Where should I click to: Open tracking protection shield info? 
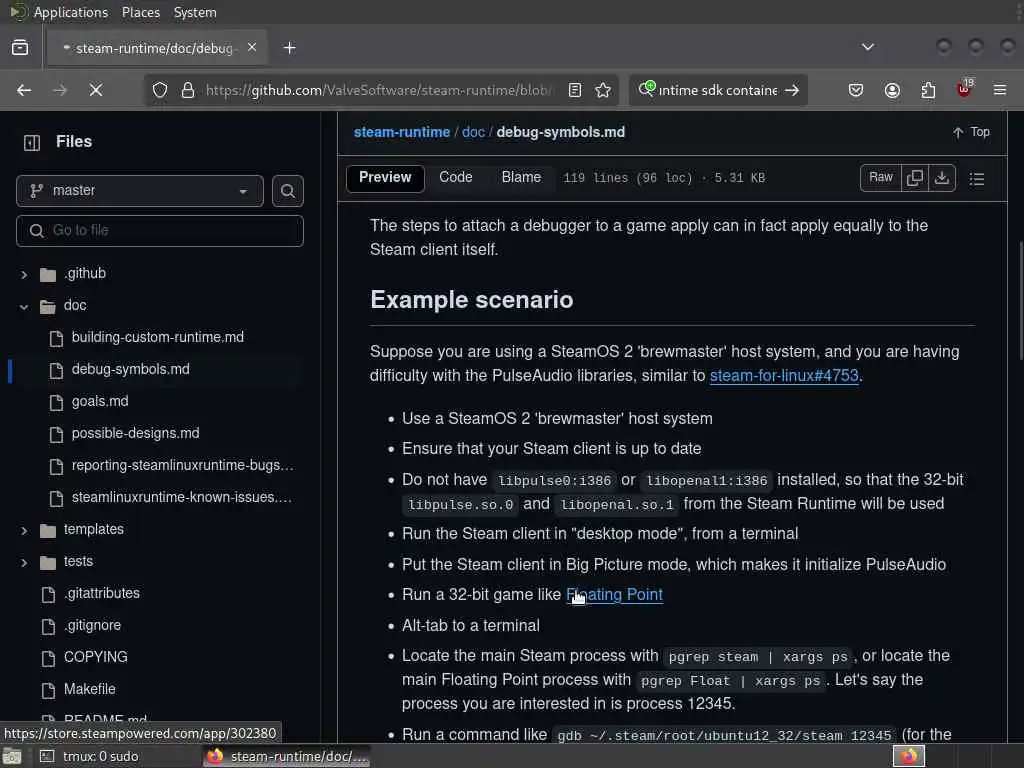click(x=160, y=90)
